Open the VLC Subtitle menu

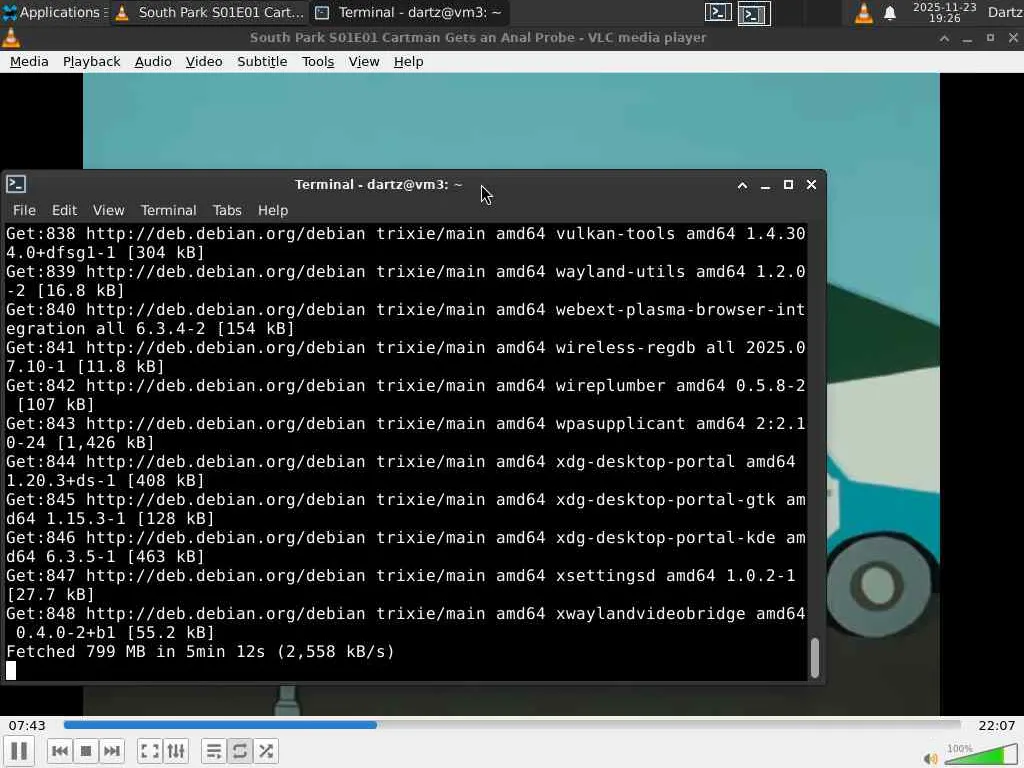262,61
